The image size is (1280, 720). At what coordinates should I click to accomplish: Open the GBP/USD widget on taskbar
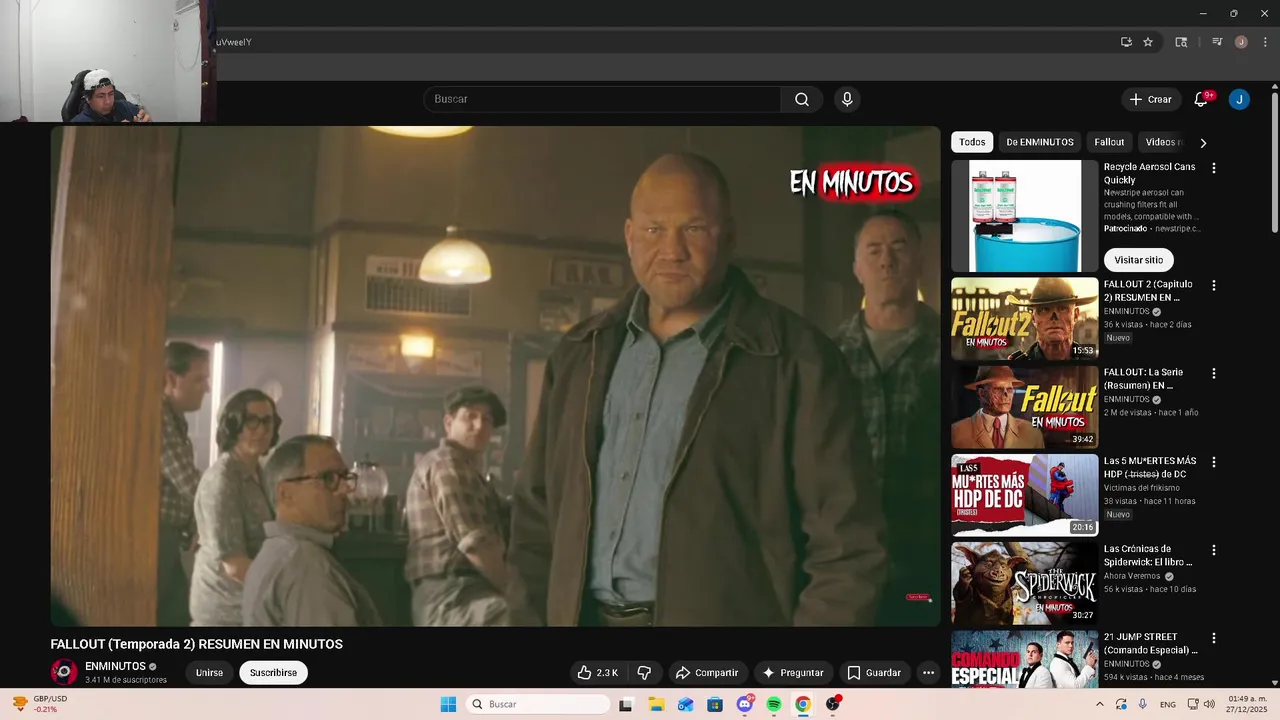(40, 704)
